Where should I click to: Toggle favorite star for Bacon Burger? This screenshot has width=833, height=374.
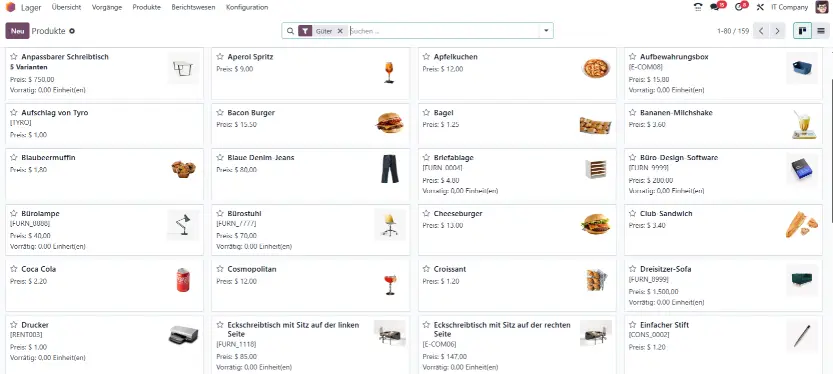pyautogui.click(x=220, y=113)
